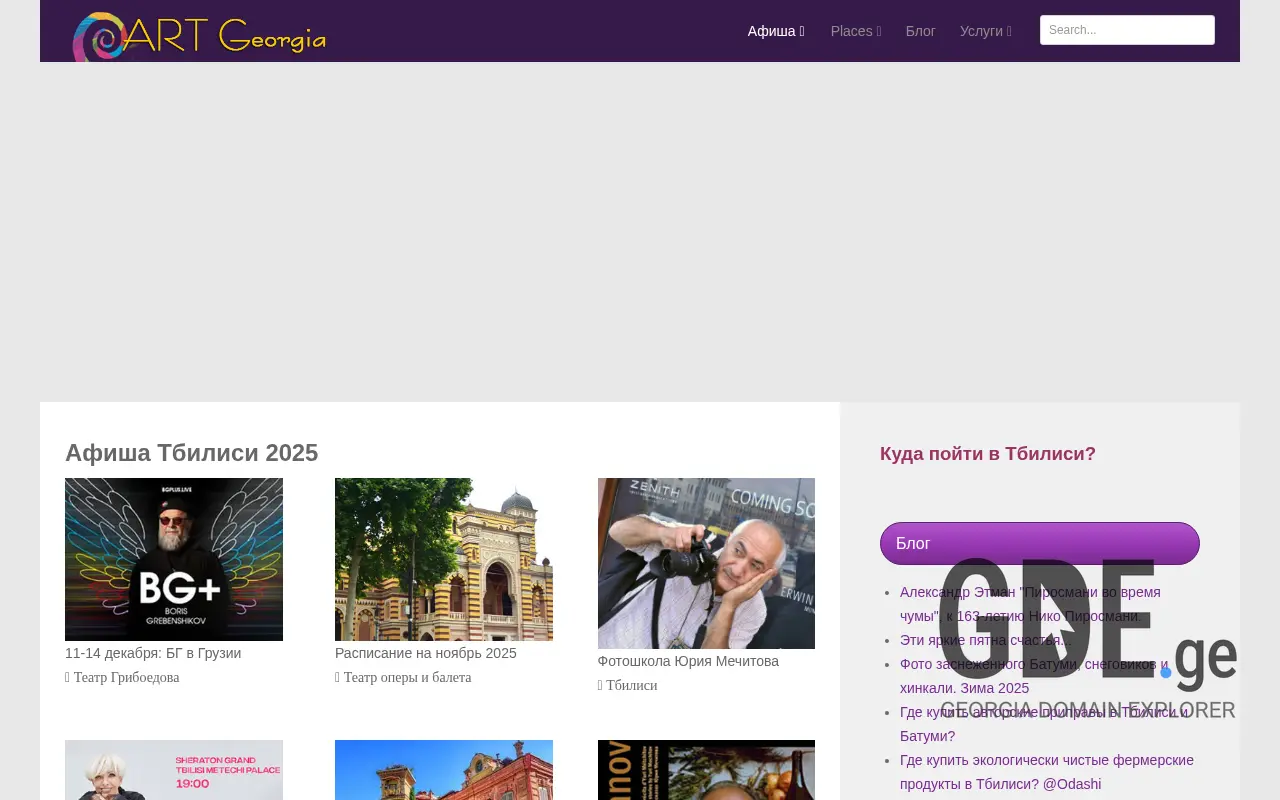Open the Услуги dropdown arrow

click(1008, 31)
